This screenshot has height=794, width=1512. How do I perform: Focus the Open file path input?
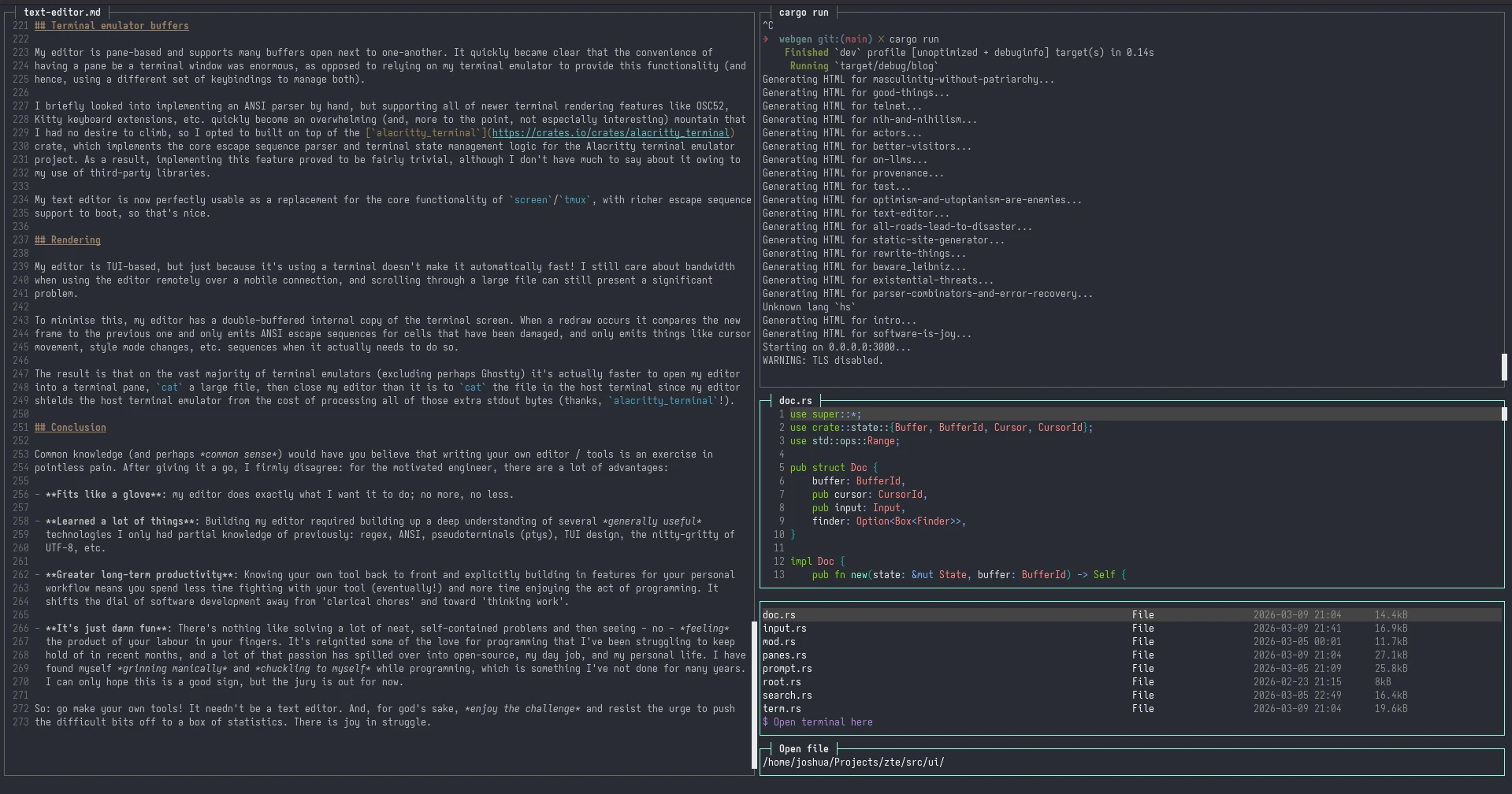click(855, 762)
